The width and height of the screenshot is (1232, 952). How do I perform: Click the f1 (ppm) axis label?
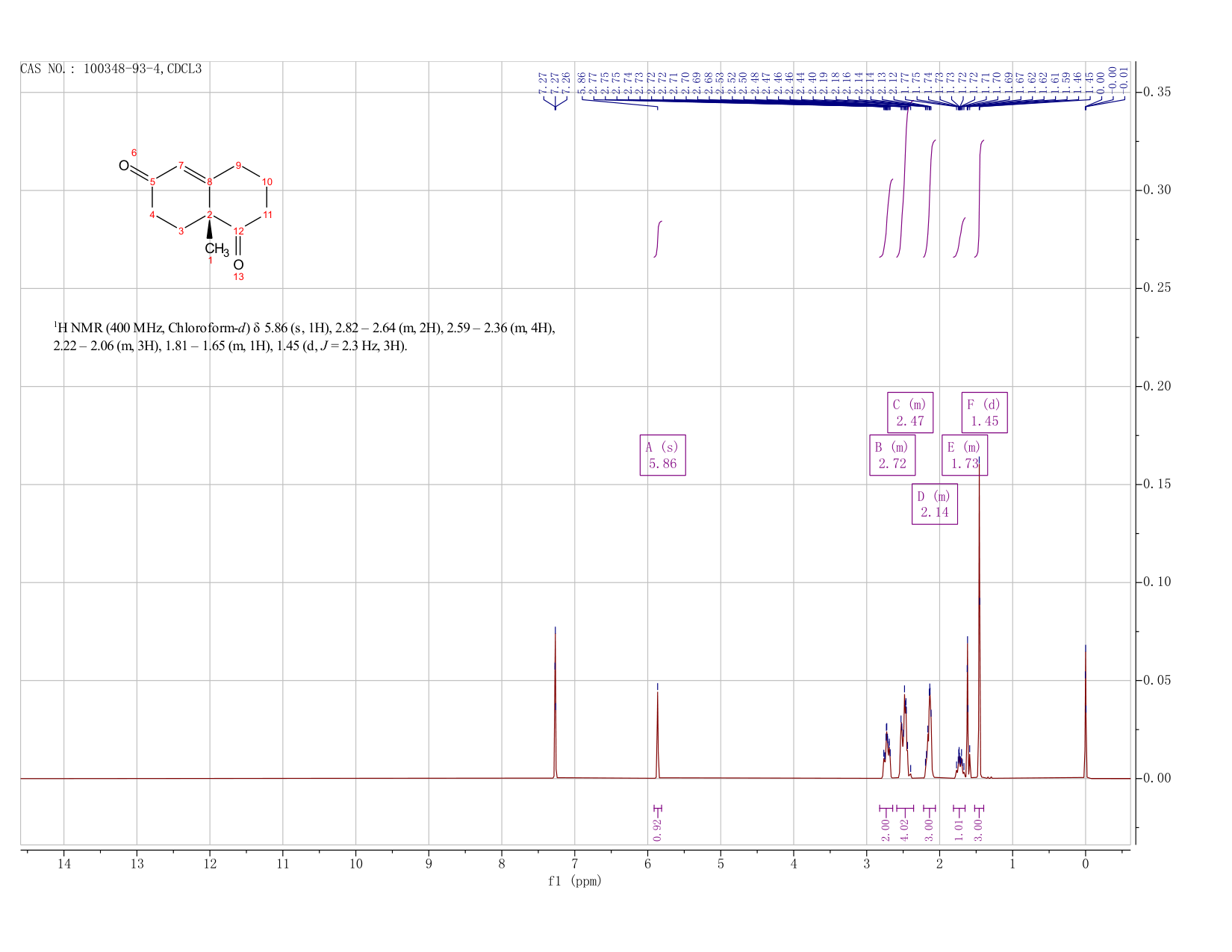coord(575,881)
